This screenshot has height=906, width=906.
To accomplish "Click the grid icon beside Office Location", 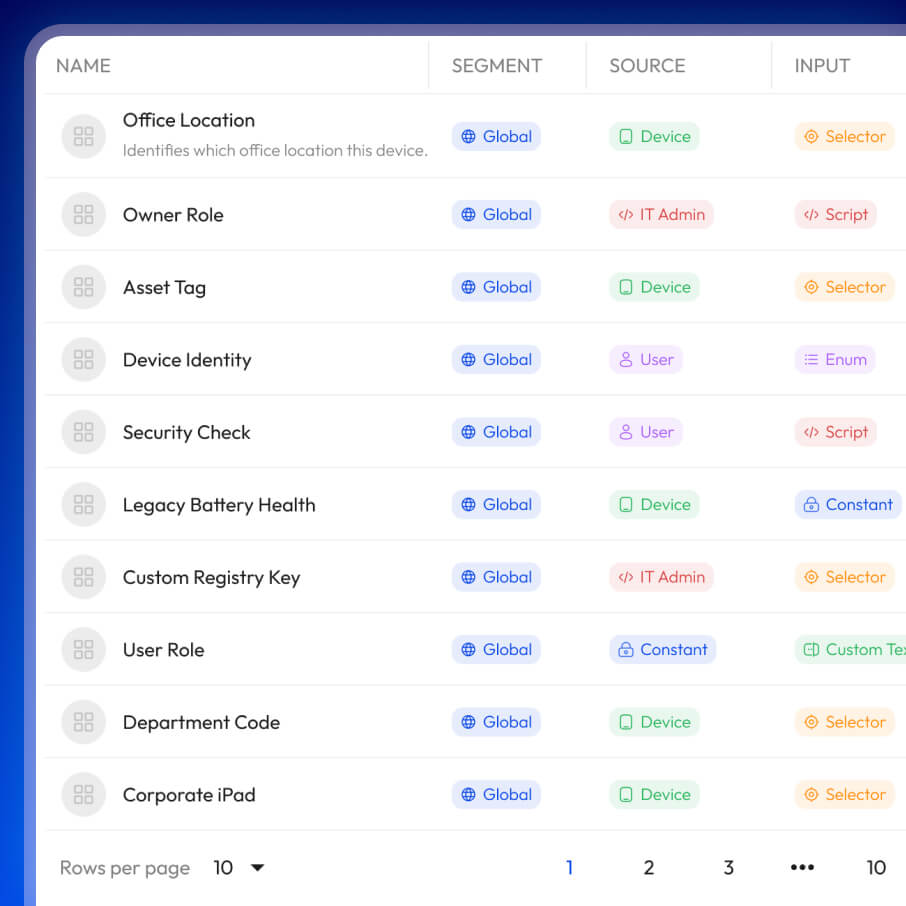I will [x=84, y=136].
